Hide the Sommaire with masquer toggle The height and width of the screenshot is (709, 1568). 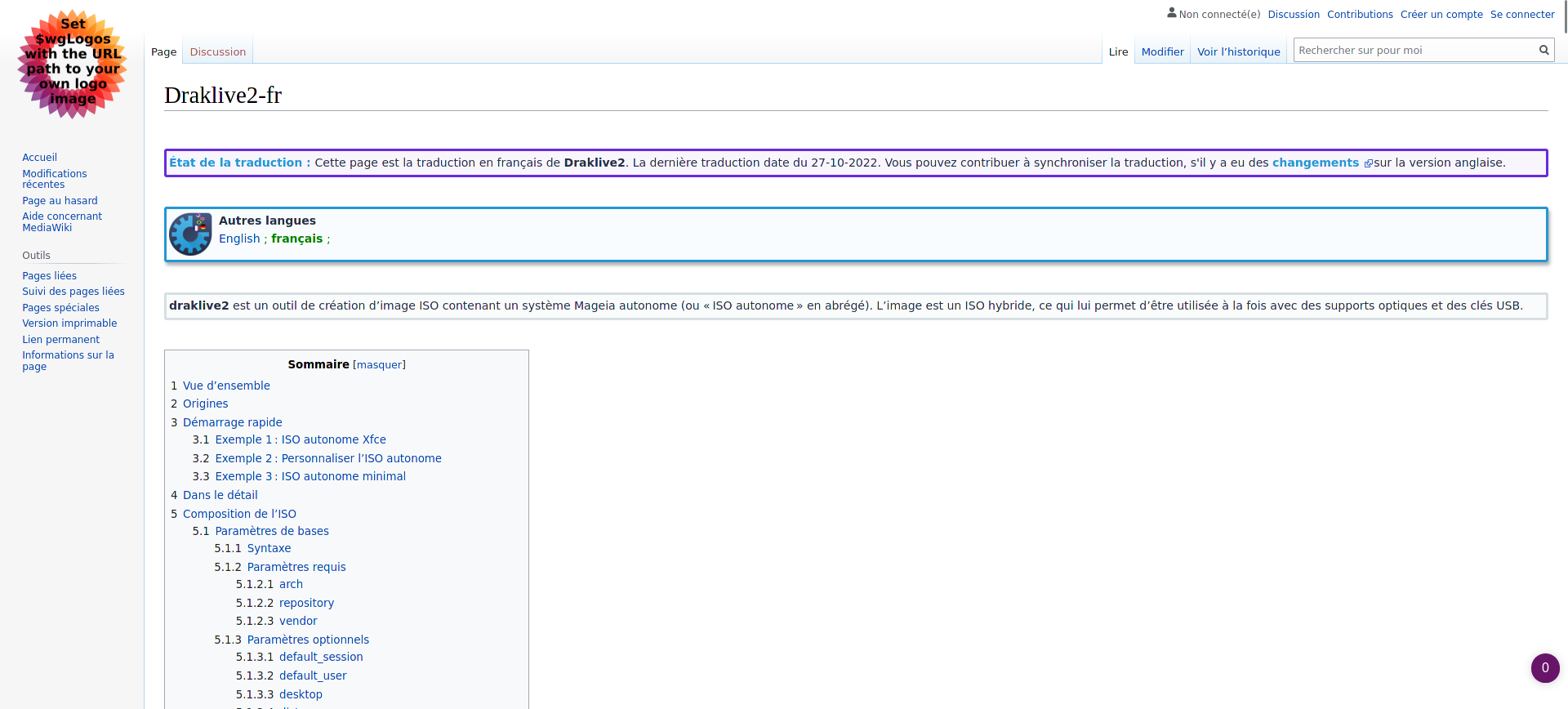point(379,365)
